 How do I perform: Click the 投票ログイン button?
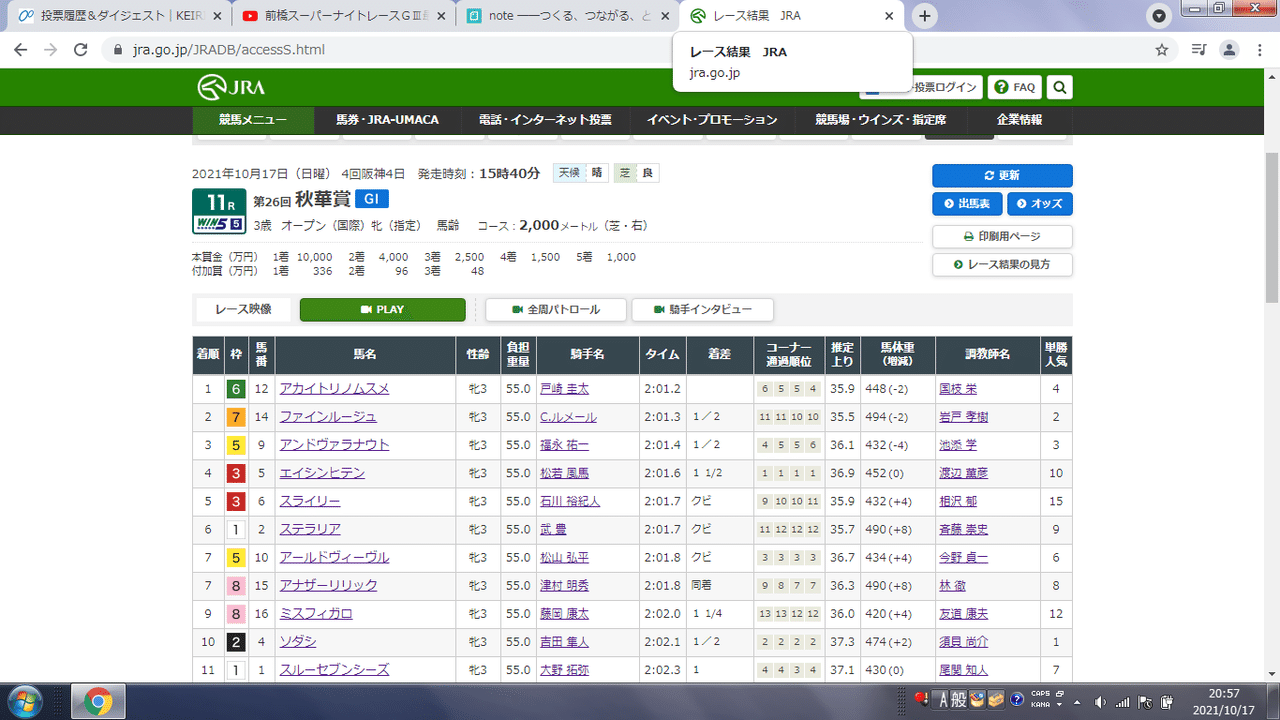point(920,88)
